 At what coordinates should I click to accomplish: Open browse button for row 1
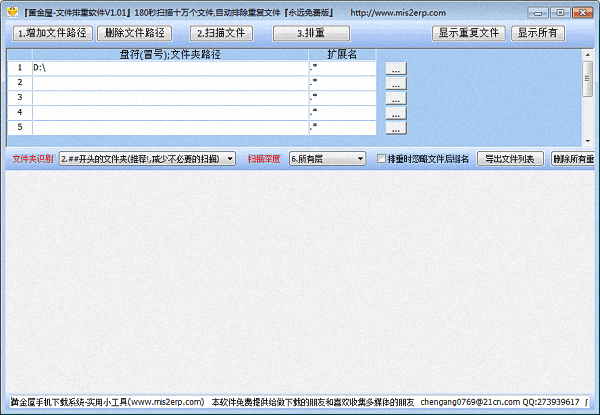[x=396, y=69]
